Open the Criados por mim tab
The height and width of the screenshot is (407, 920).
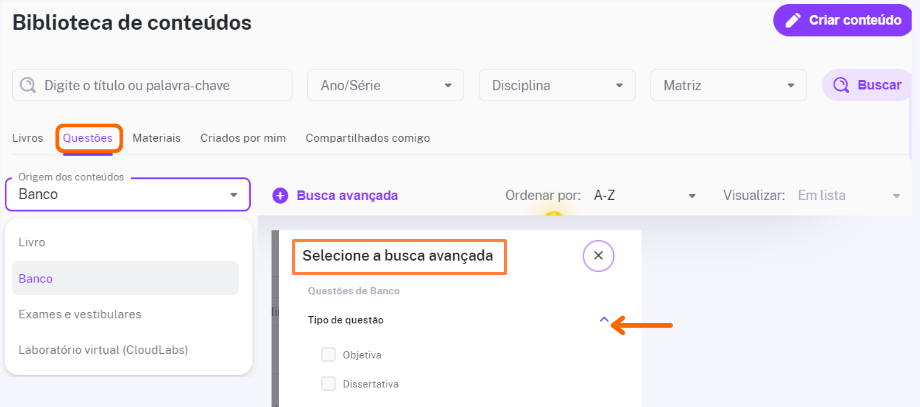pos(243,138)
